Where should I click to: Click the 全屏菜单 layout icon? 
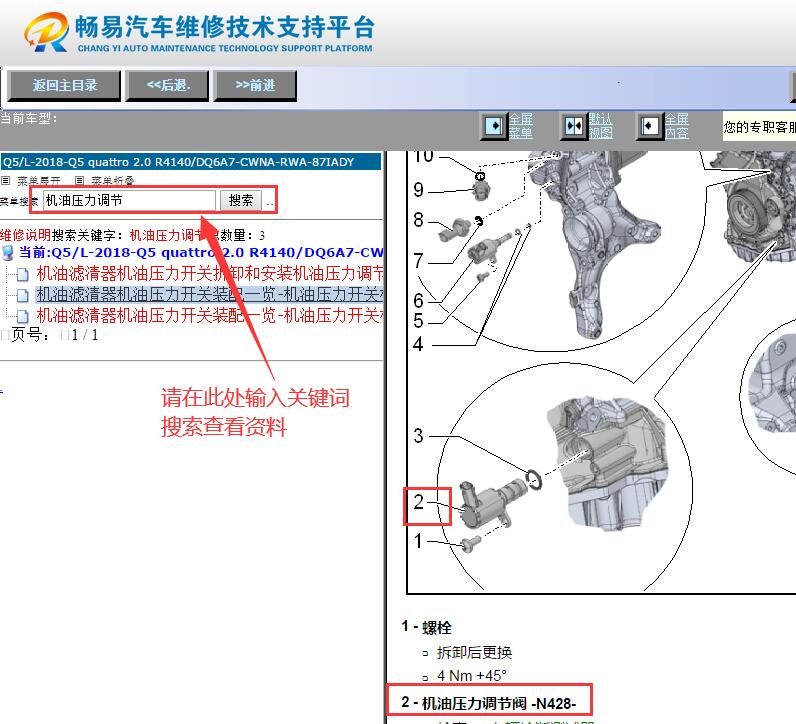(493, 126)
